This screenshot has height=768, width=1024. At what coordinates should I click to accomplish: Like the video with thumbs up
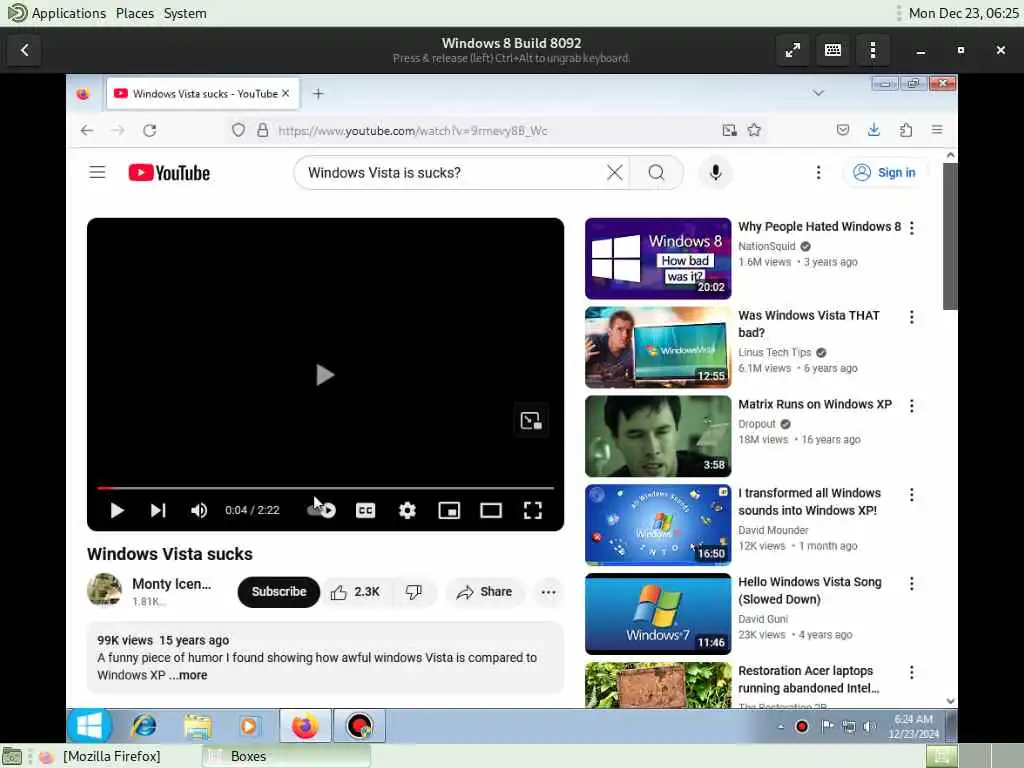point(355,592)
